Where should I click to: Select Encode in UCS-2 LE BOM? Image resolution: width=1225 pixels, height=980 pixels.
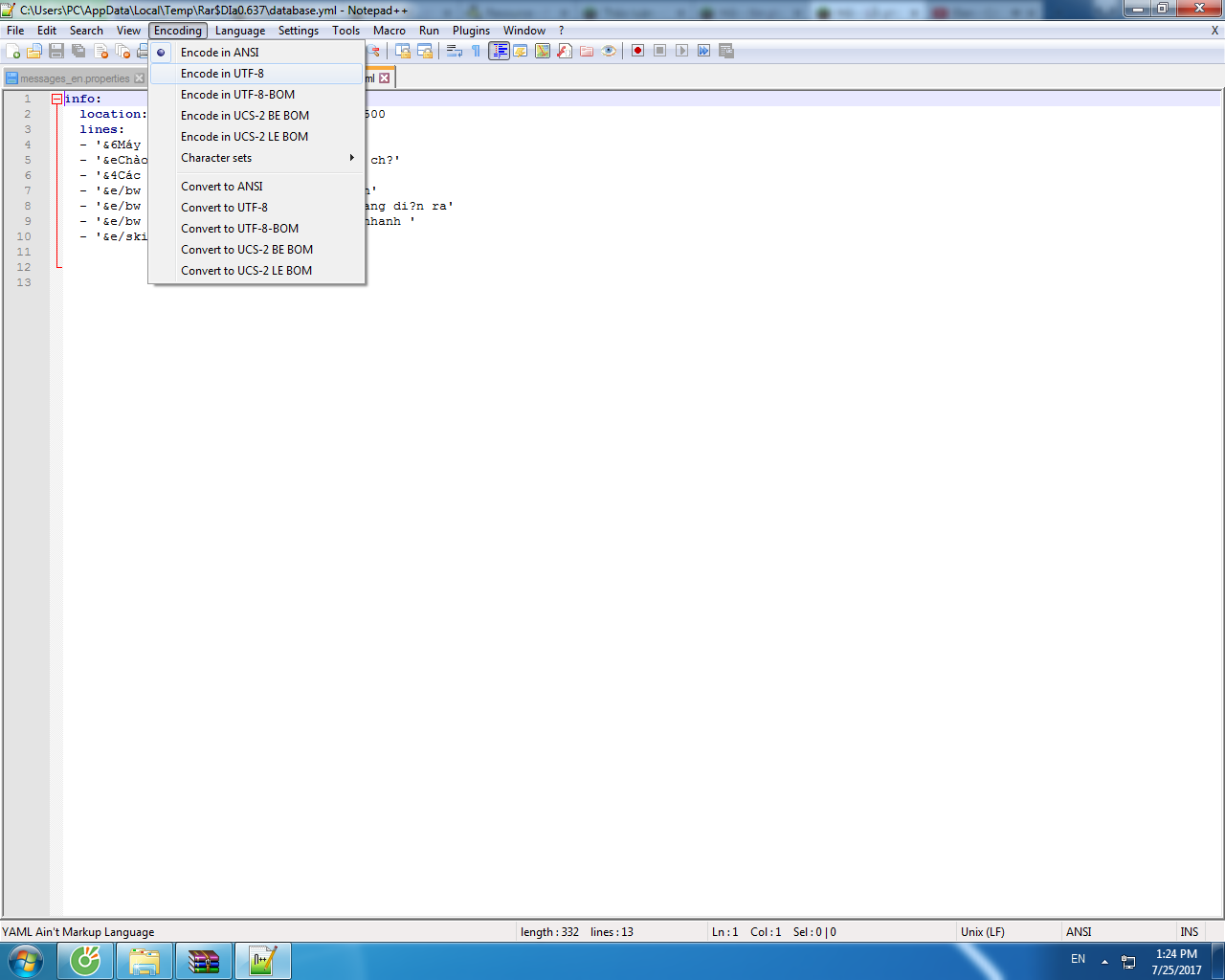(x=257, y=137)
